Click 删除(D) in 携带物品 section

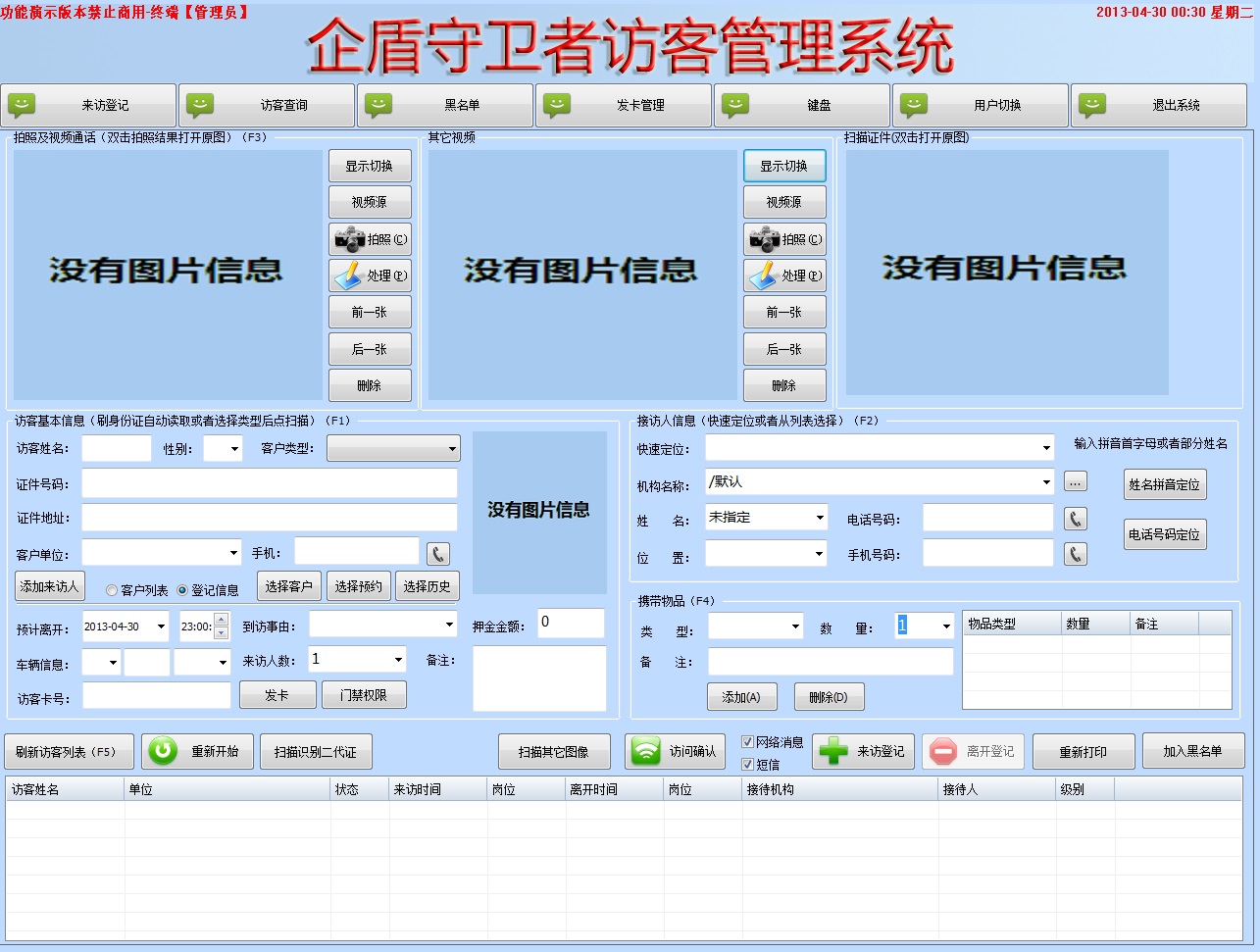click(x=829, y=697)
